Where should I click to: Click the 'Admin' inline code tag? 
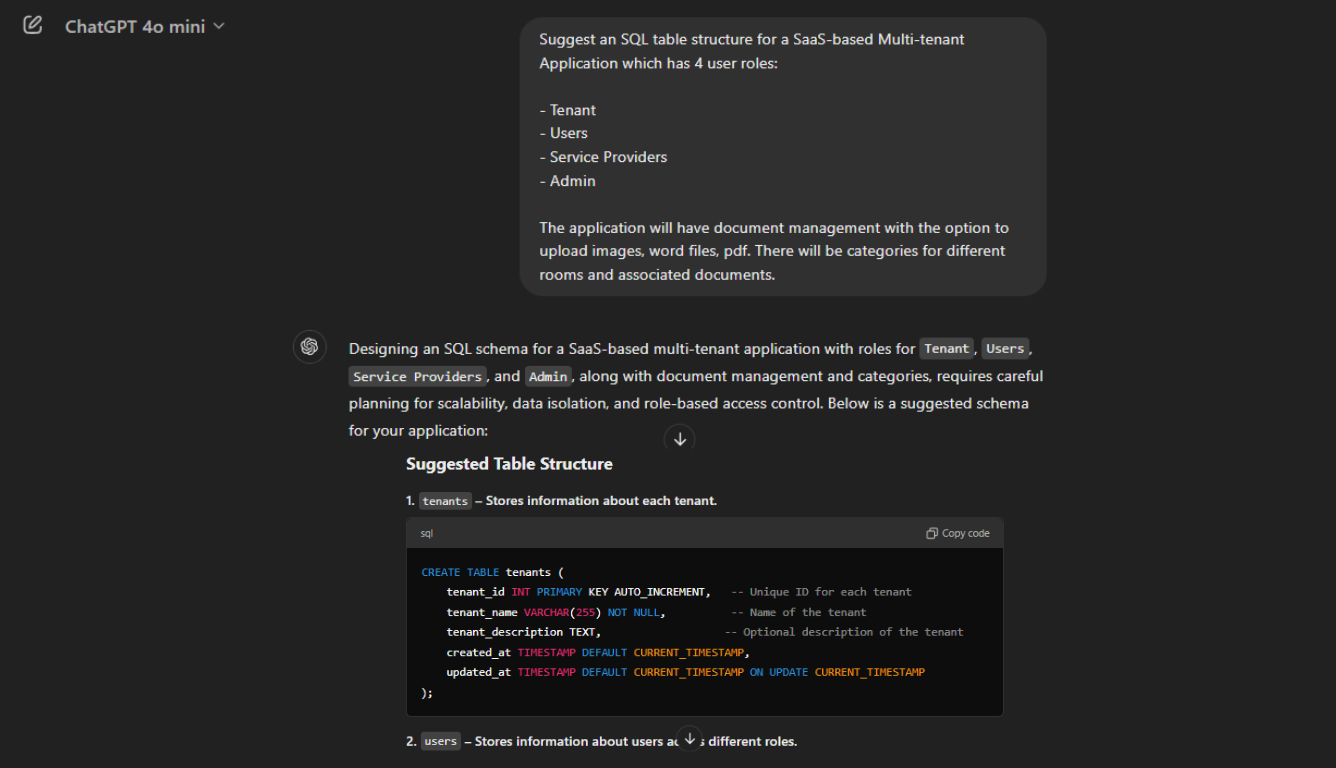pos(548,377)
